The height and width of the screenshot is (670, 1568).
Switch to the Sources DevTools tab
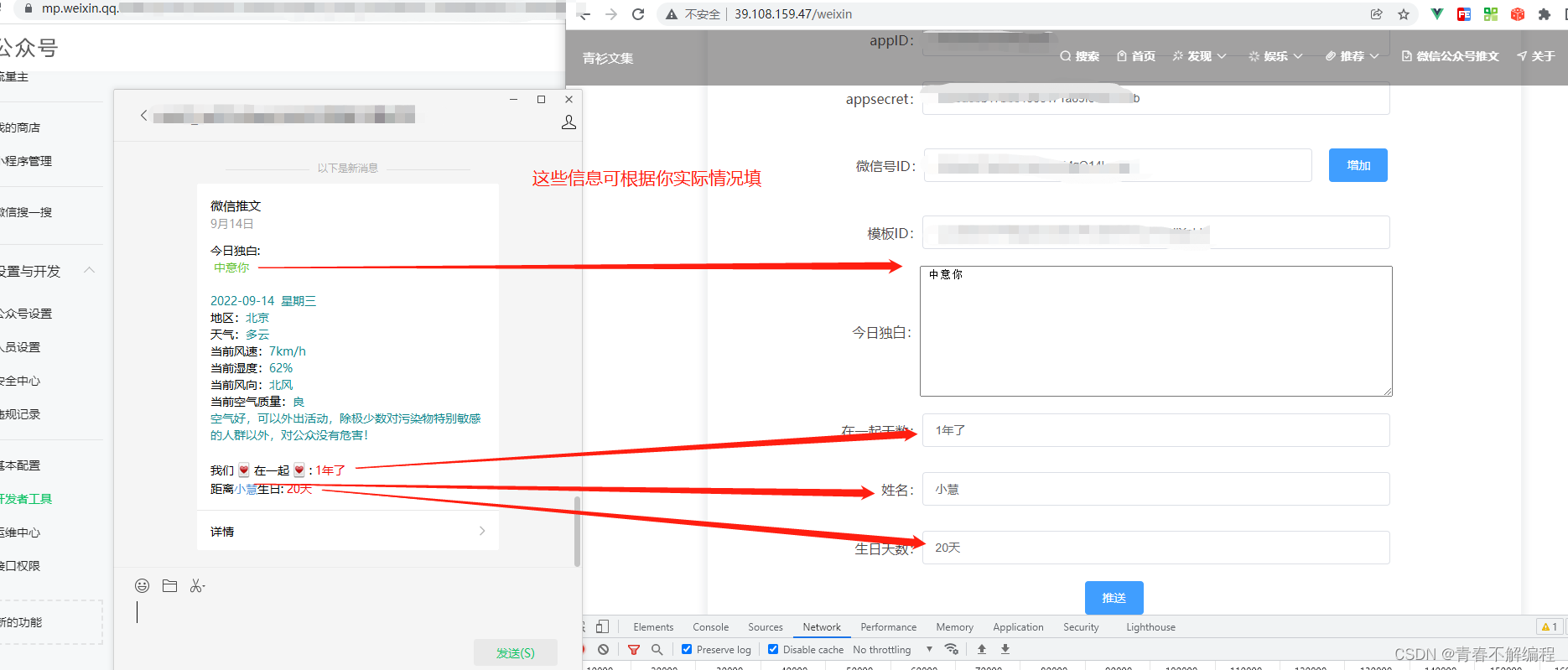765,626
